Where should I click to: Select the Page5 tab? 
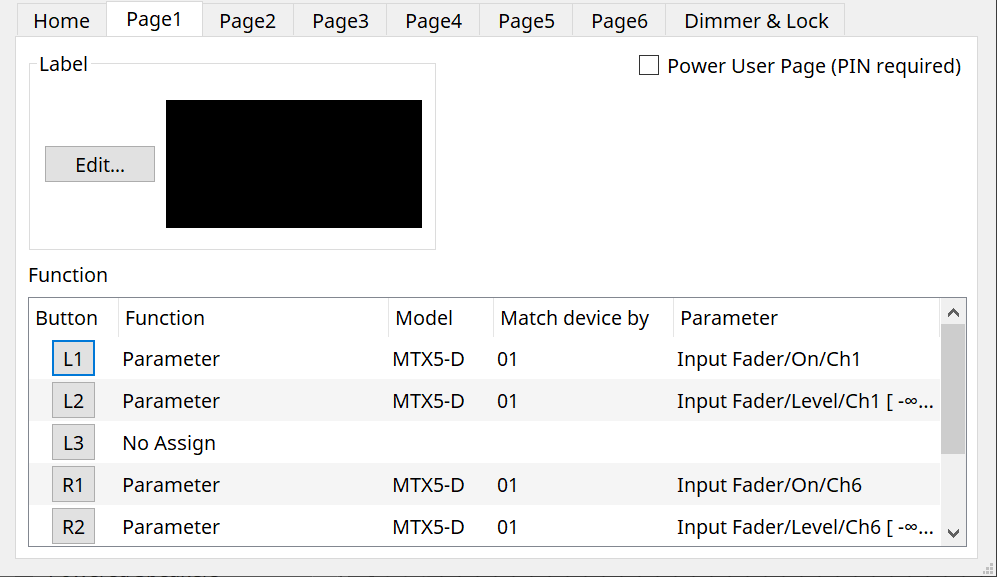point(525,20)
